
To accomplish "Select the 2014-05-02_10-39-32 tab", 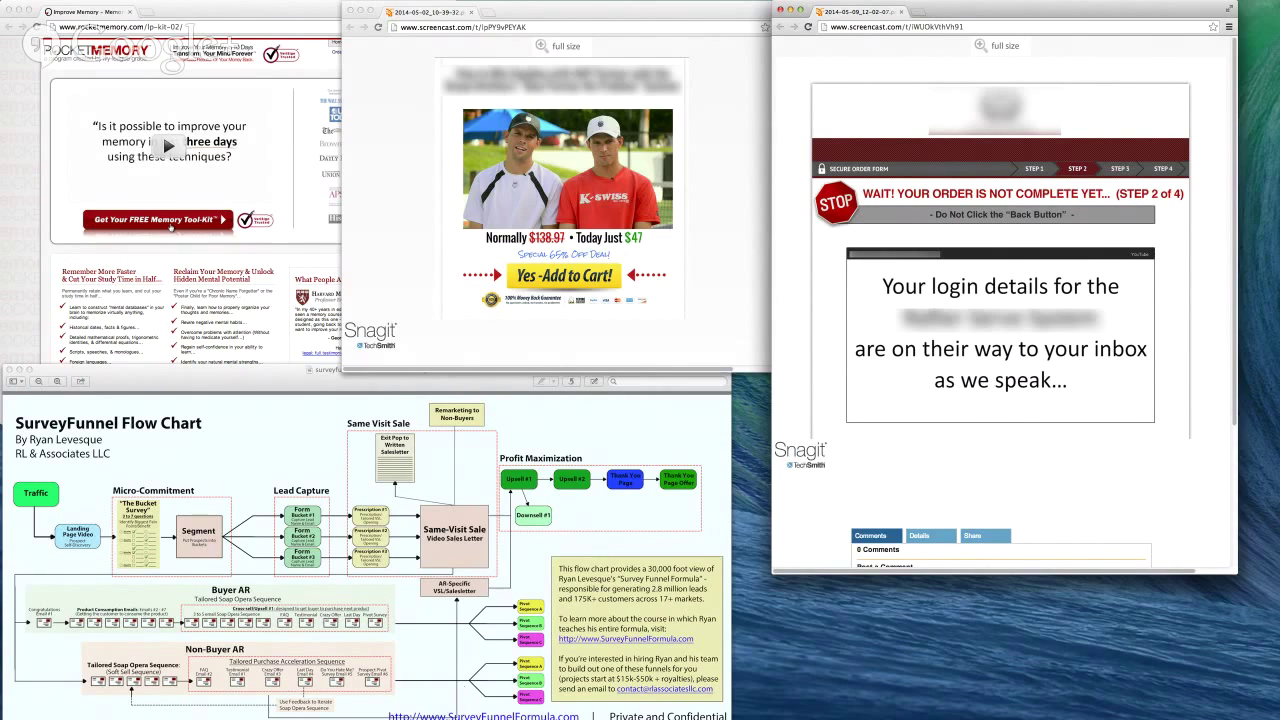I will click(430, 12).
